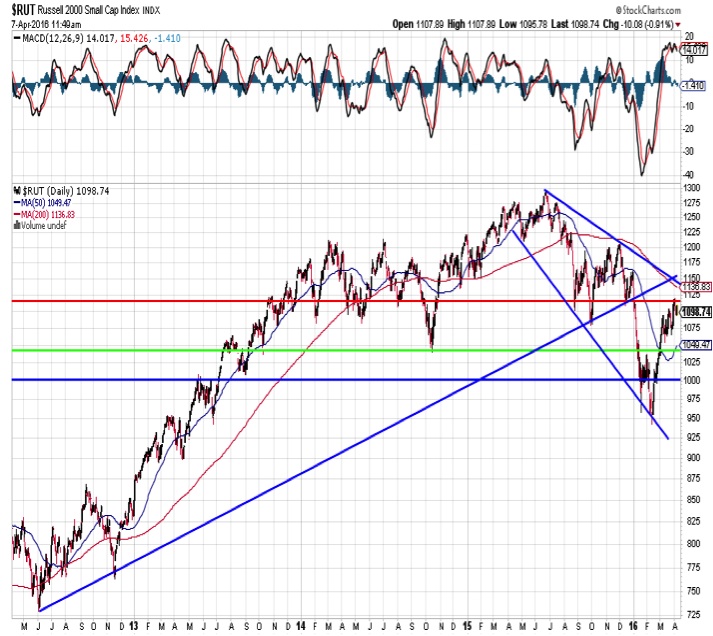
Task: Click the MA(200) 1136.83 legend entry
Action: 48,215
